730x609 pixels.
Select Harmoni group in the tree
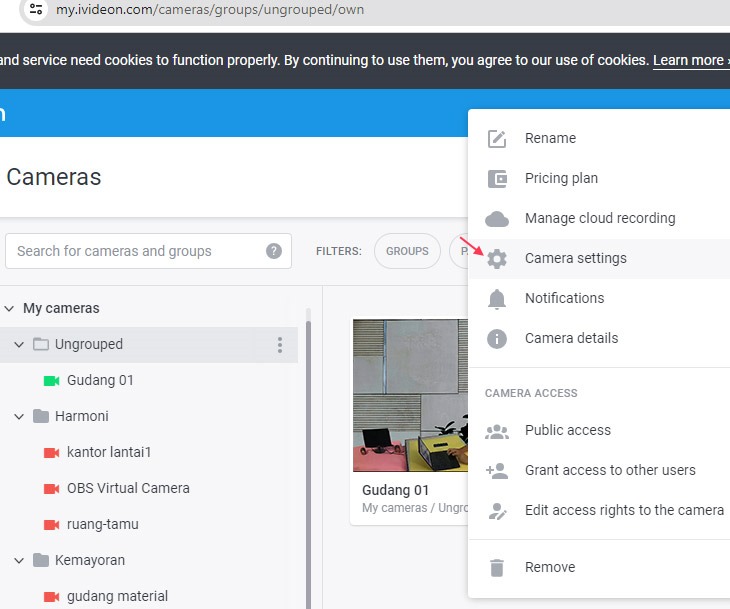coord(81,416)
